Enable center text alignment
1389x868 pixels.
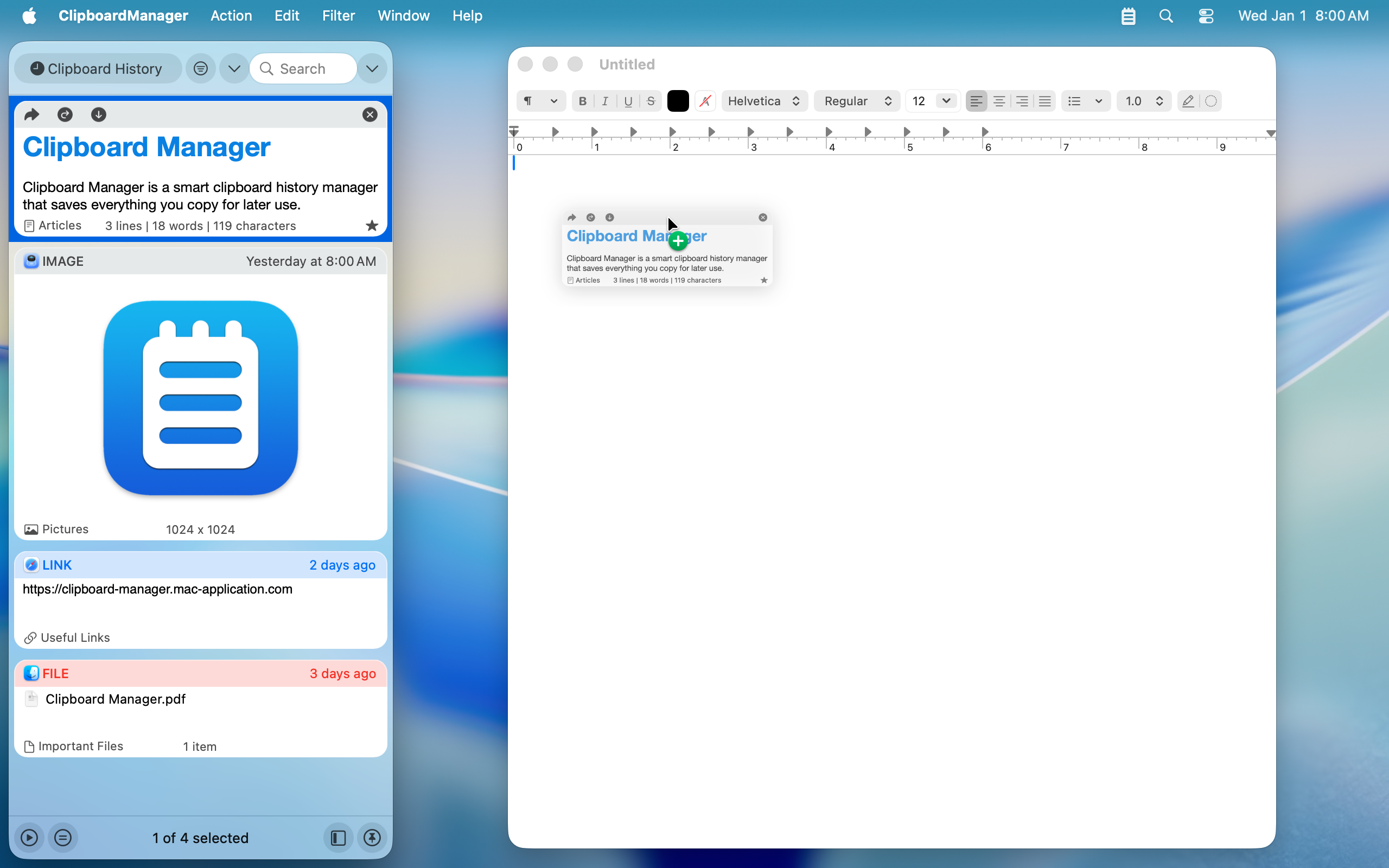(x=999, y=101)
